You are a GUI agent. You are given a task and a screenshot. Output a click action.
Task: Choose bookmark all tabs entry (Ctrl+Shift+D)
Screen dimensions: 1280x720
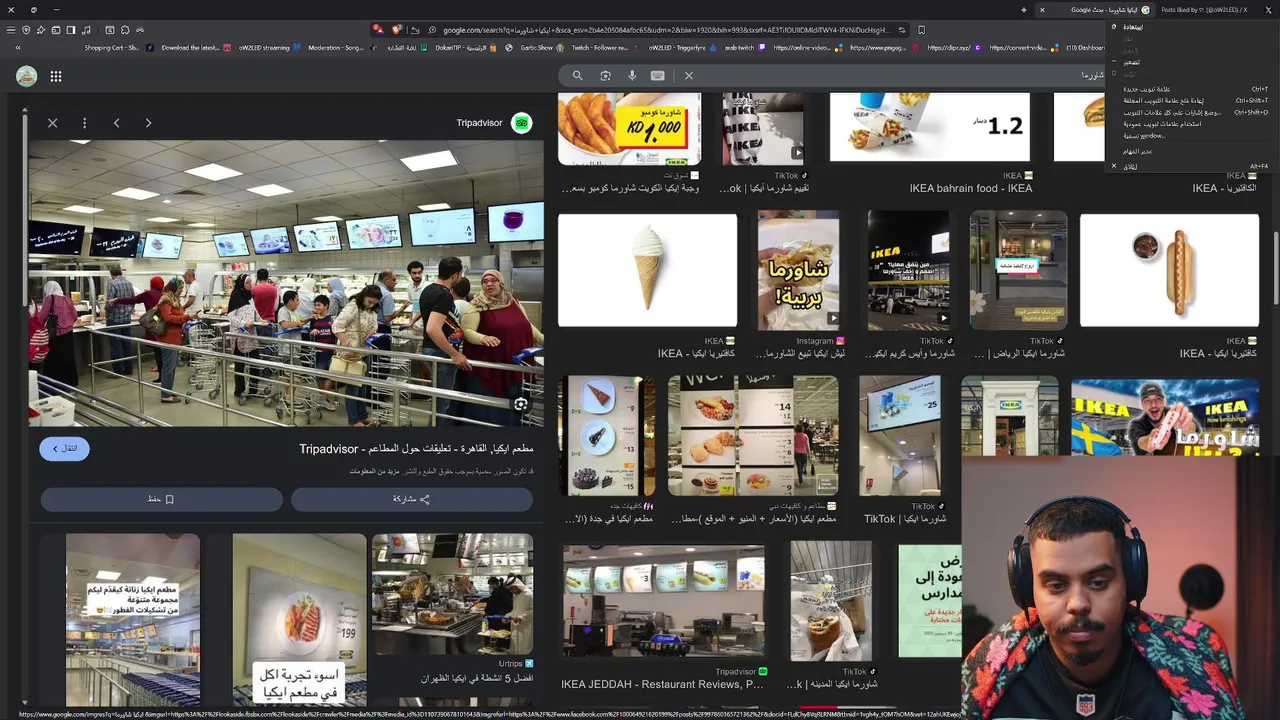pyautogui.click(x=1190, y=113)
